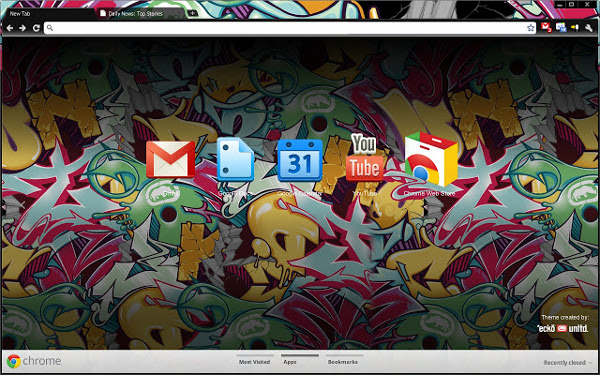Screen dimensions: 600x375
Task: Switch to Bookmarks section
Action: coord(343,362)
